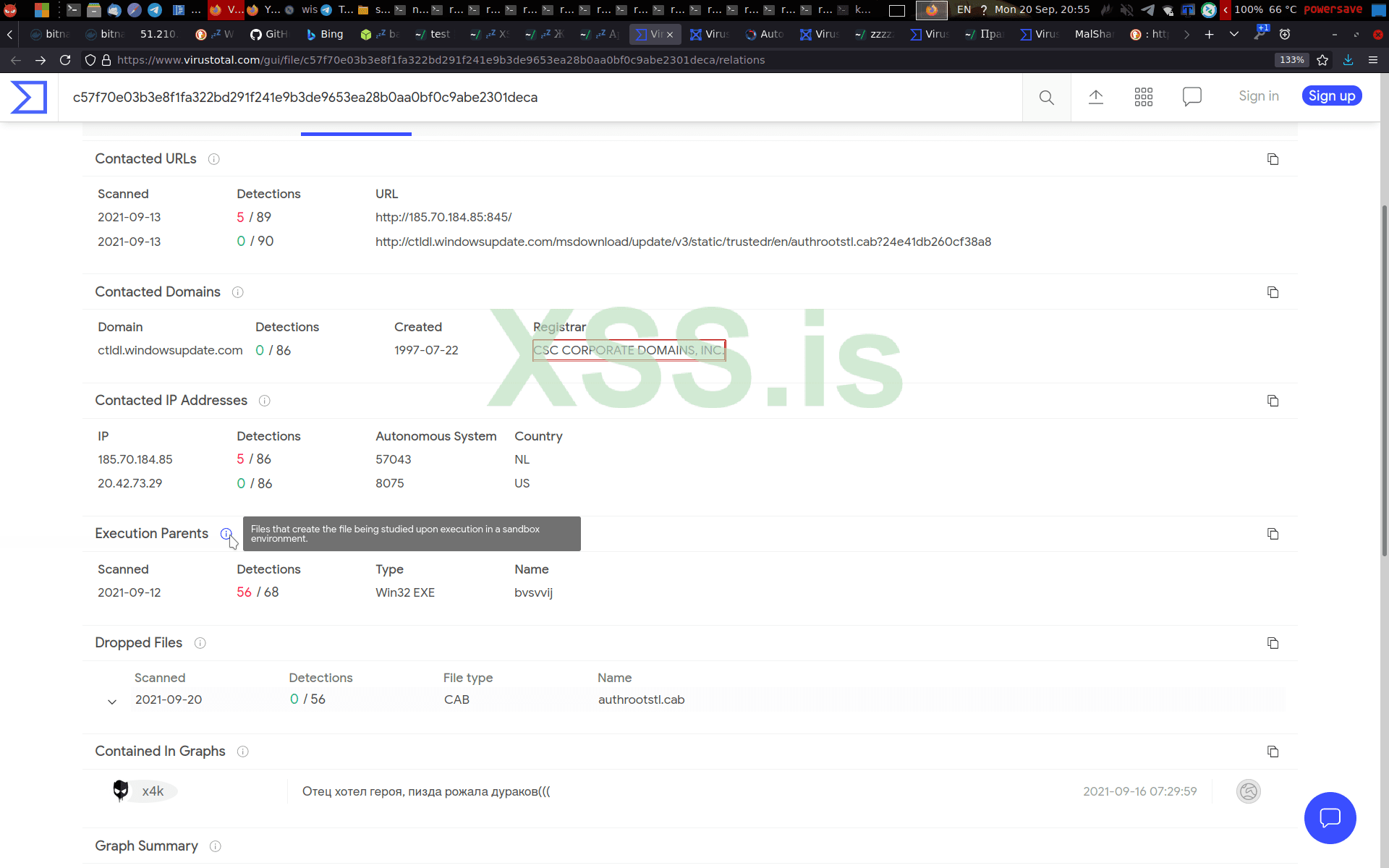
Task: Bookmark the page with the star icon
Action: [x=1322, y=60]
